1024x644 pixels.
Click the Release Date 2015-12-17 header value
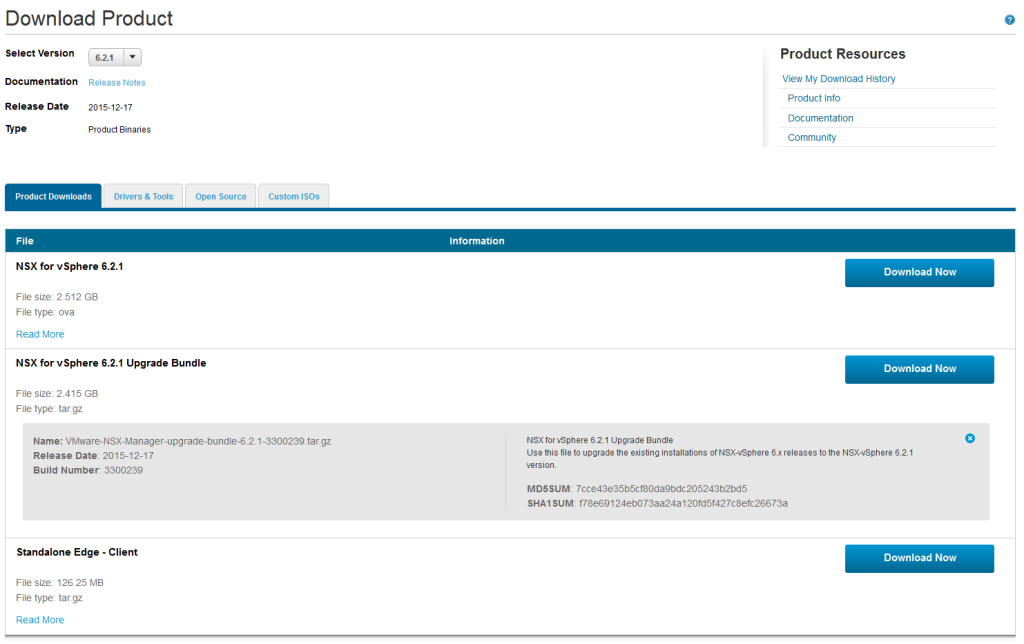pos(110,107)
